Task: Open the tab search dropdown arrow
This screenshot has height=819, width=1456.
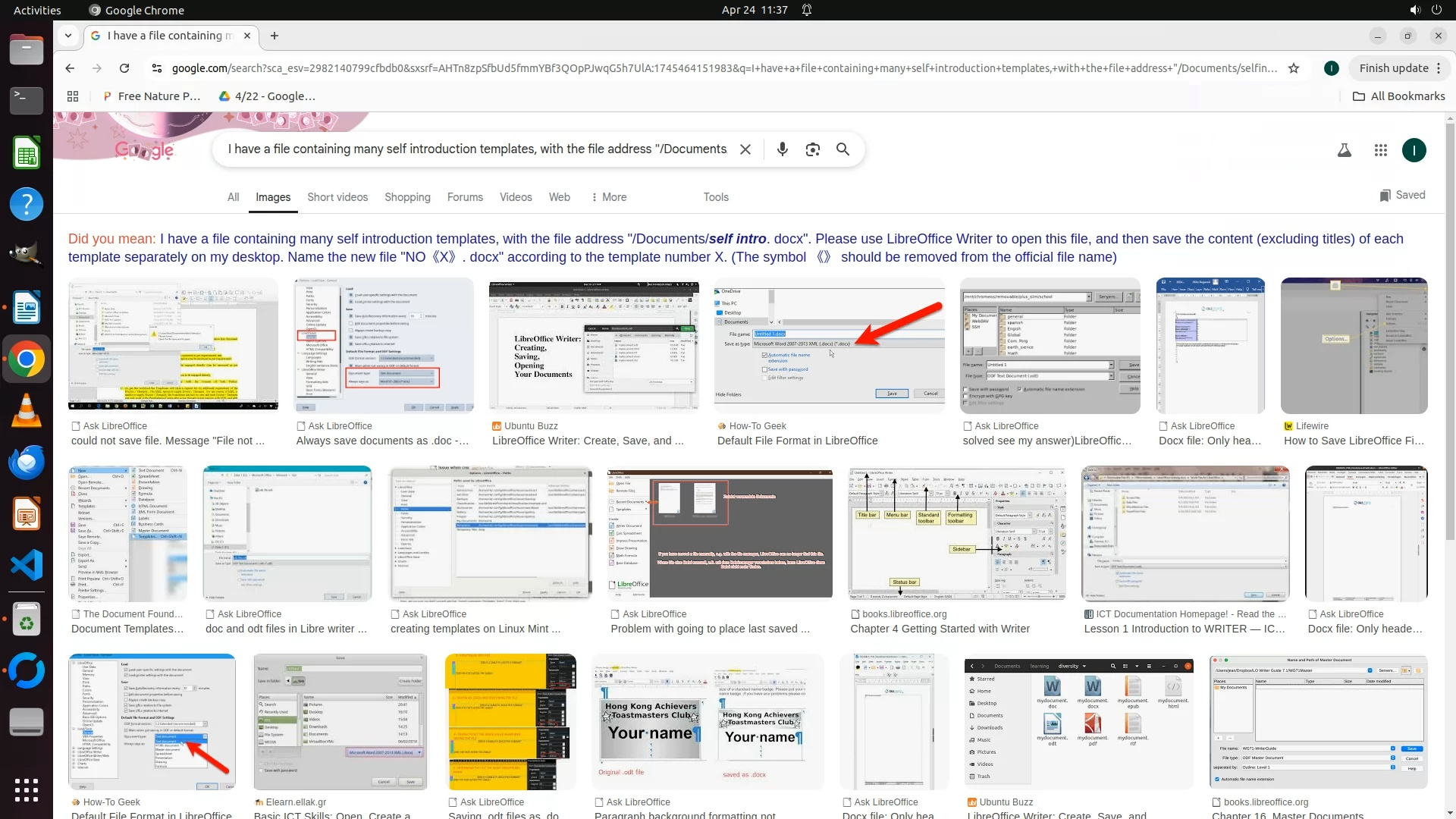Action: [68, 36]
